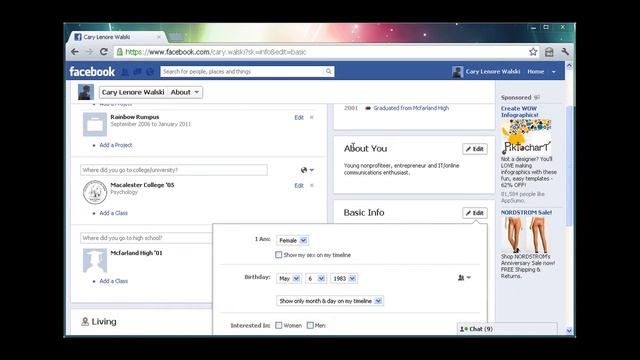This screenshot has height=360, width=640.
Task: Open the birthday month dropdown
Action: 289,278
